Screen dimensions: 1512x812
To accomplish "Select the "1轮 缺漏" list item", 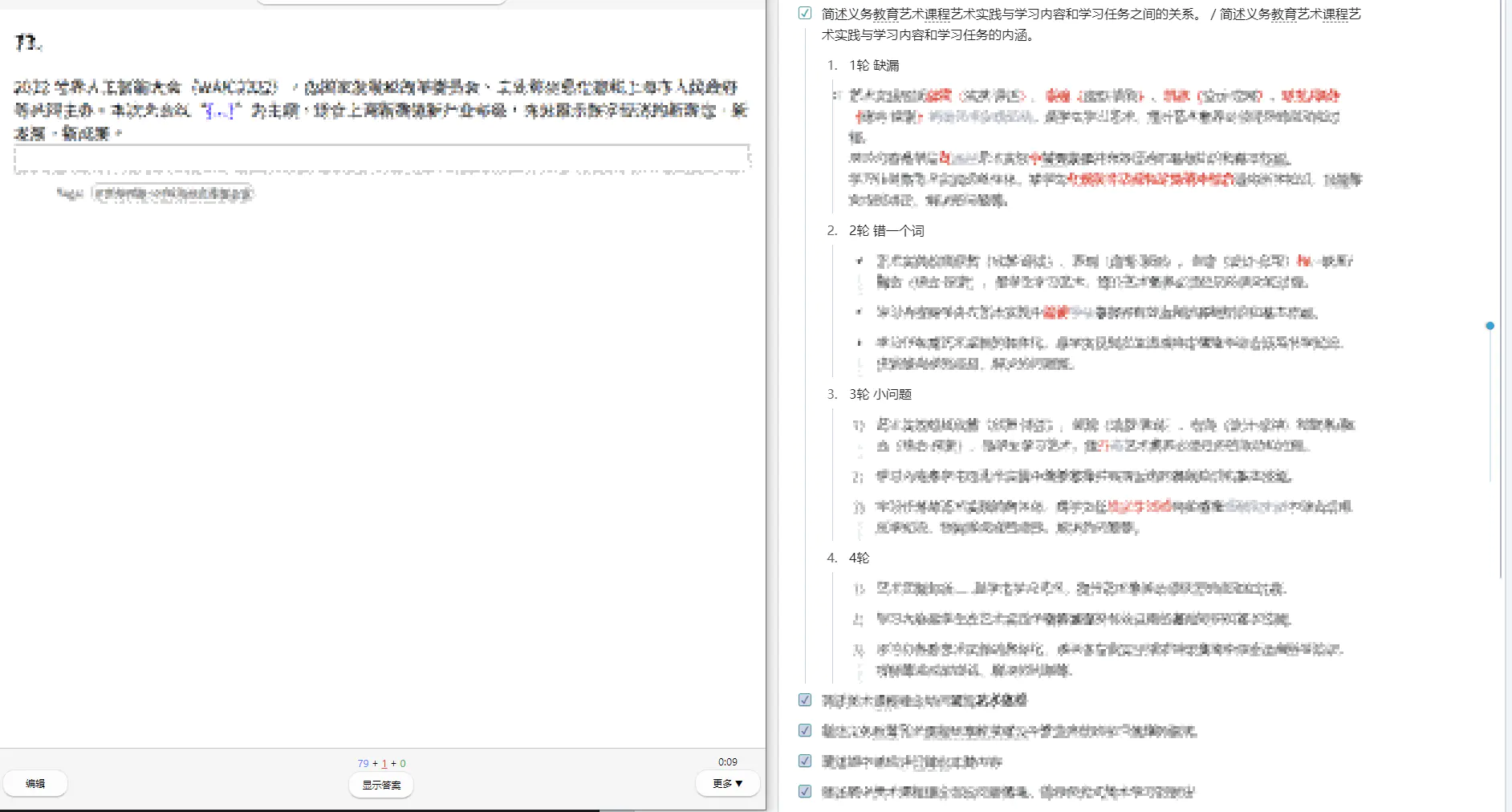I will (874, 65).
